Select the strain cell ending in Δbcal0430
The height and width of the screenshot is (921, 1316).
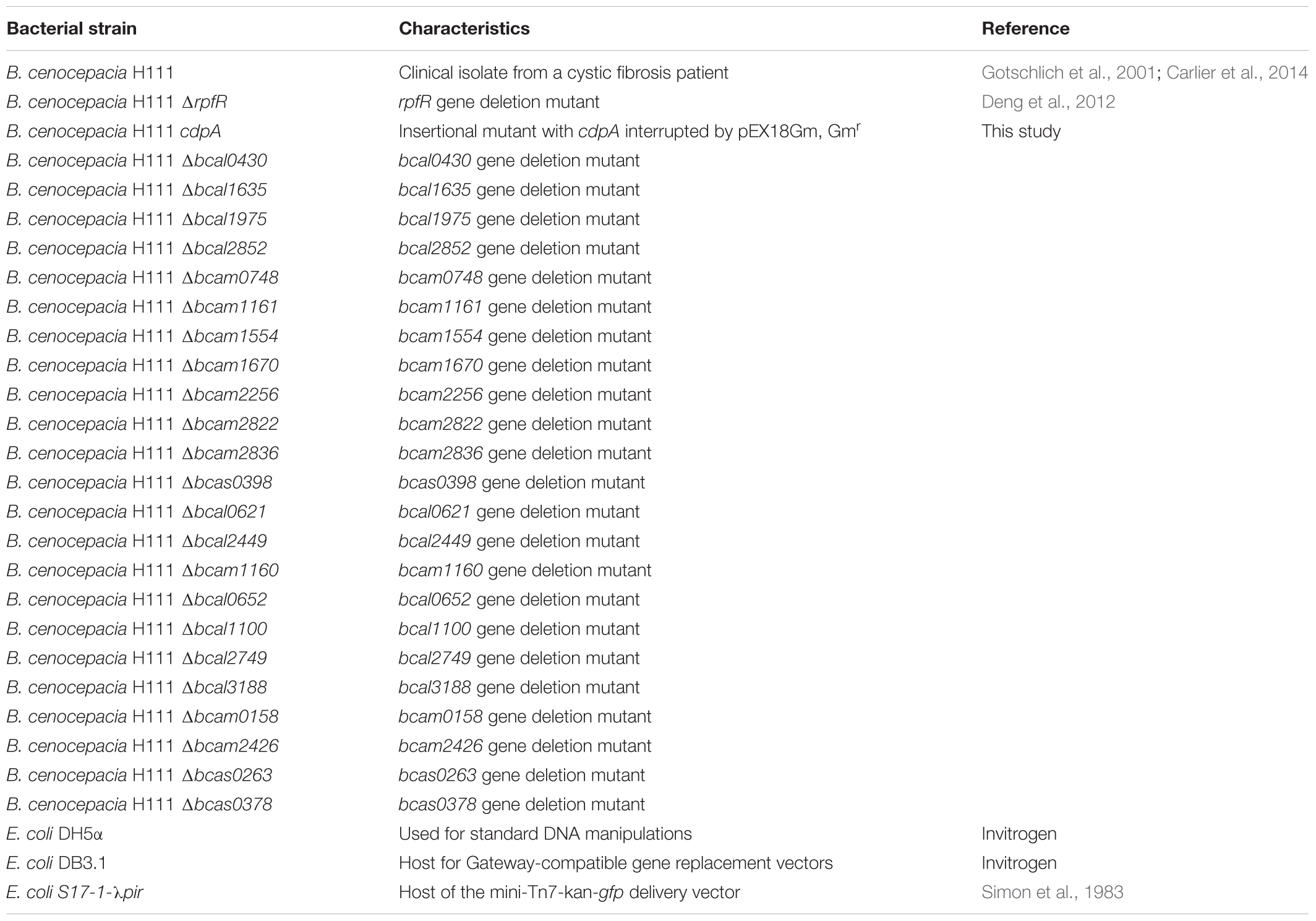pyautogui.click(x=137, y=160)
